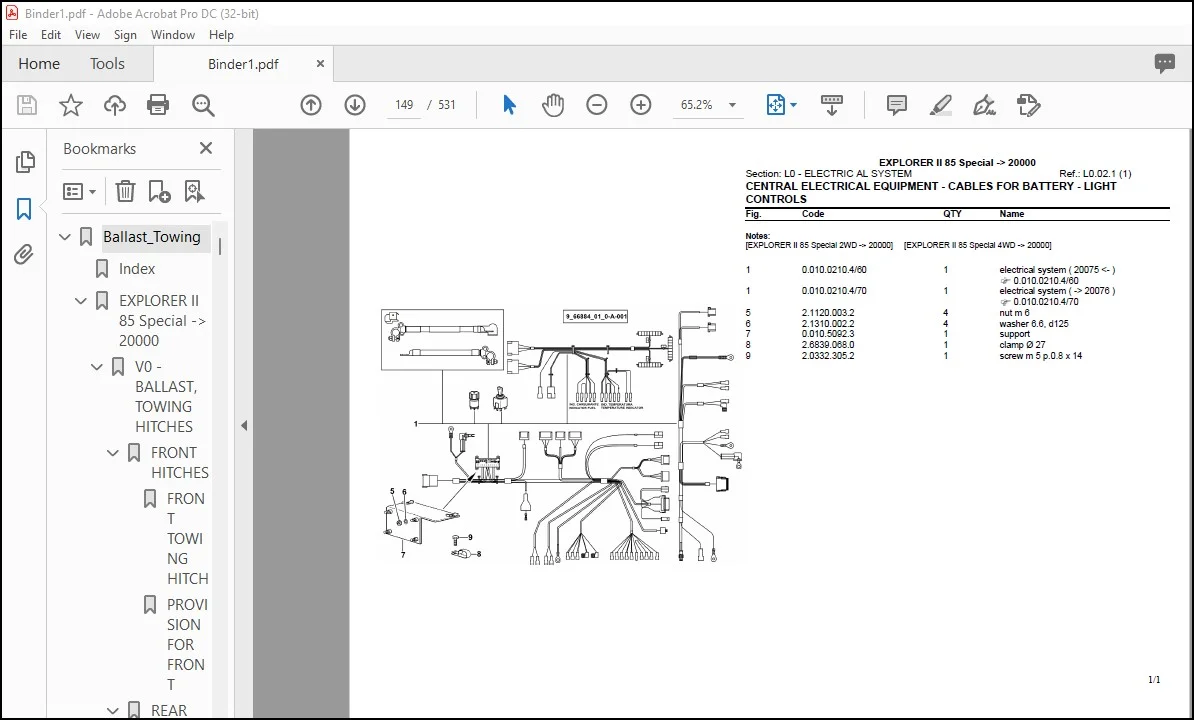Open the Edit menu

point(51,34)
